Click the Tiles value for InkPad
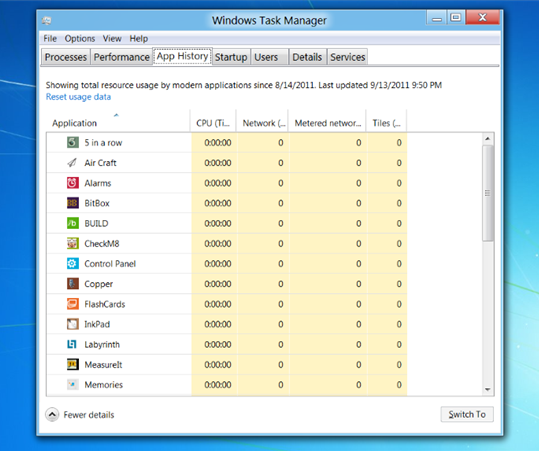539x451 pixels. (x=399, y=324)
